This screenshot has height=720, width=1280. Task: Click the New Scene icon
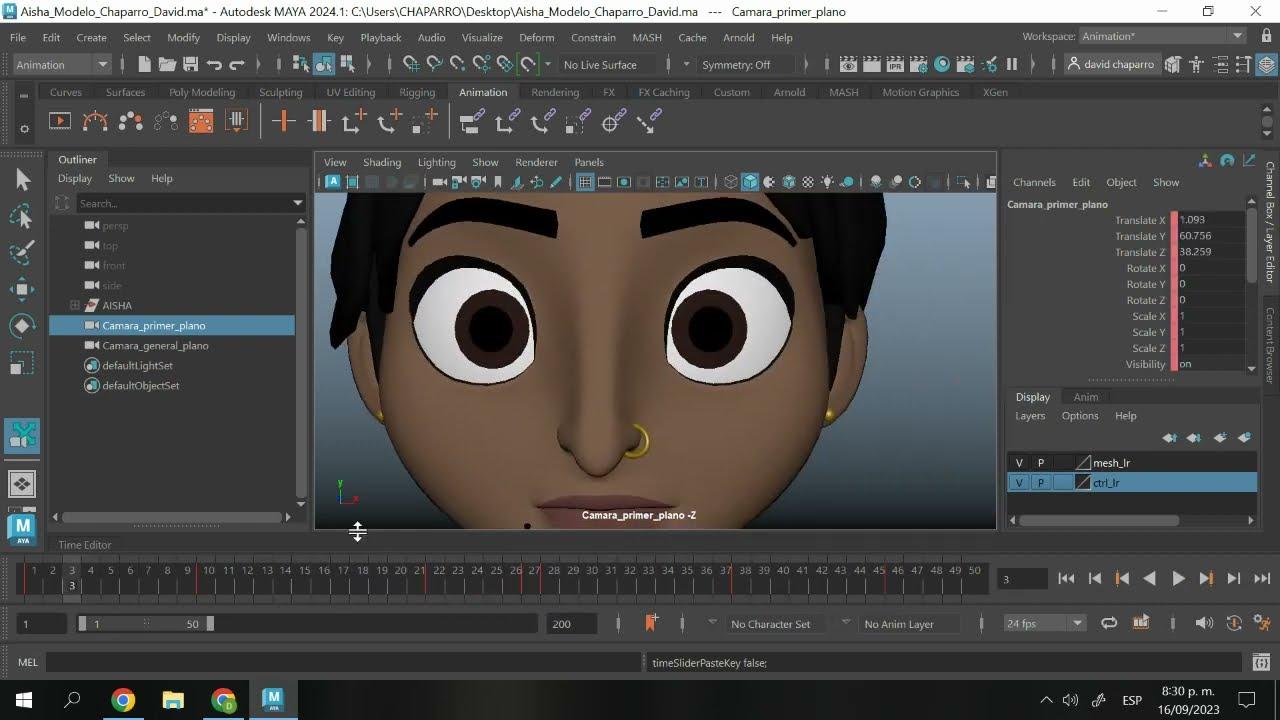pyautogui.click(x=144, y=64)
